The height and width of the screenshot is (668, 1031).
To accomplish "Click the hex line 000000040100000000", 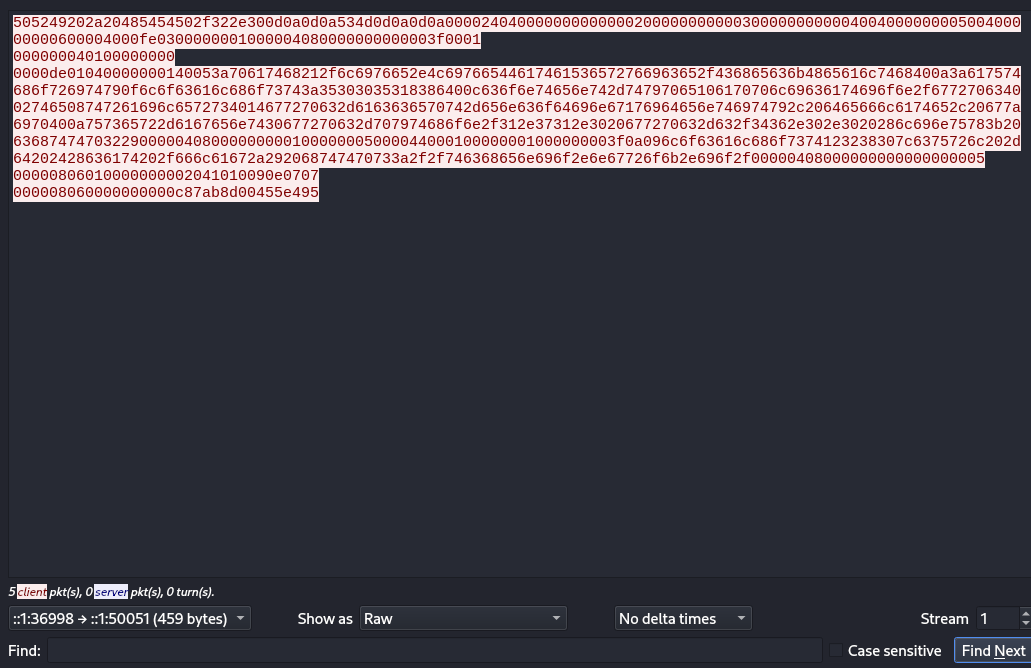I will pos(94,57).
